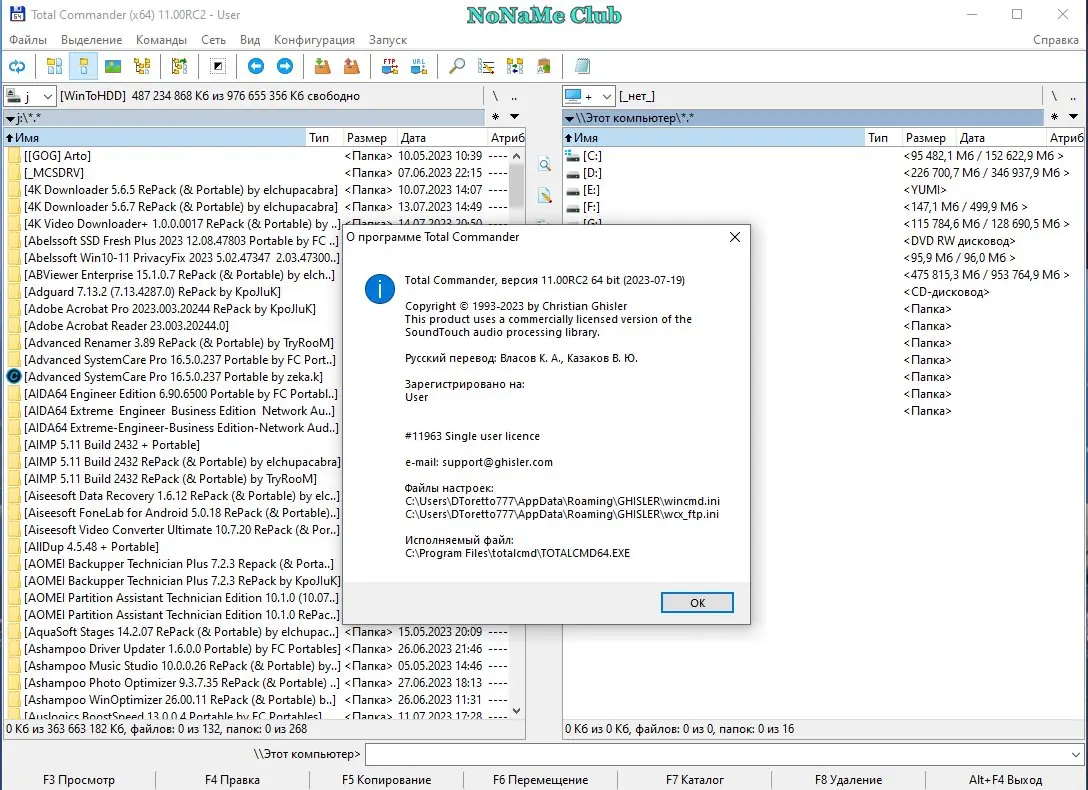Select the D: drive icon in the right panel
Image resolution: width=1088 pixels, height=790 pixels.
[x=572, y=173]
